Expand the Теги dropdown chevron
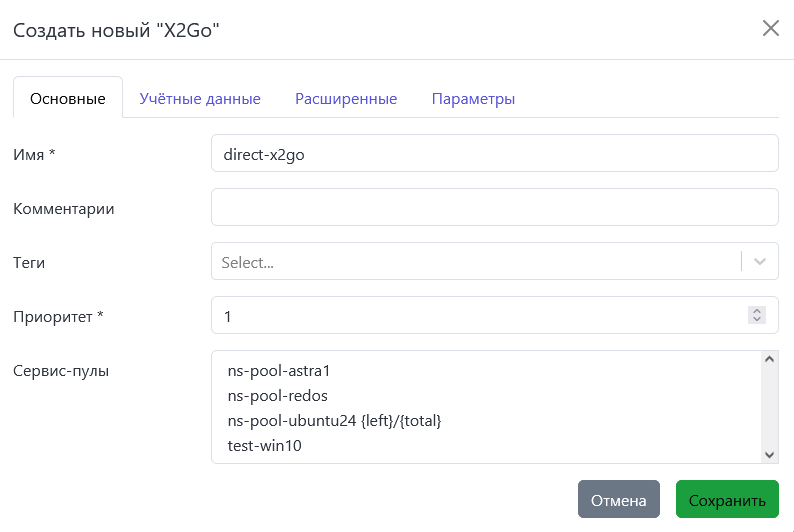794x532 pixels. click(760, 262)
